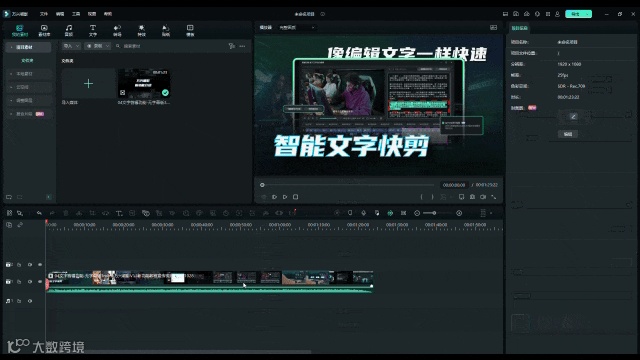Screen dimensions: 640x360
Task: Select the 文件夹 folder in sidebar
Action: [x=27, y=60]
